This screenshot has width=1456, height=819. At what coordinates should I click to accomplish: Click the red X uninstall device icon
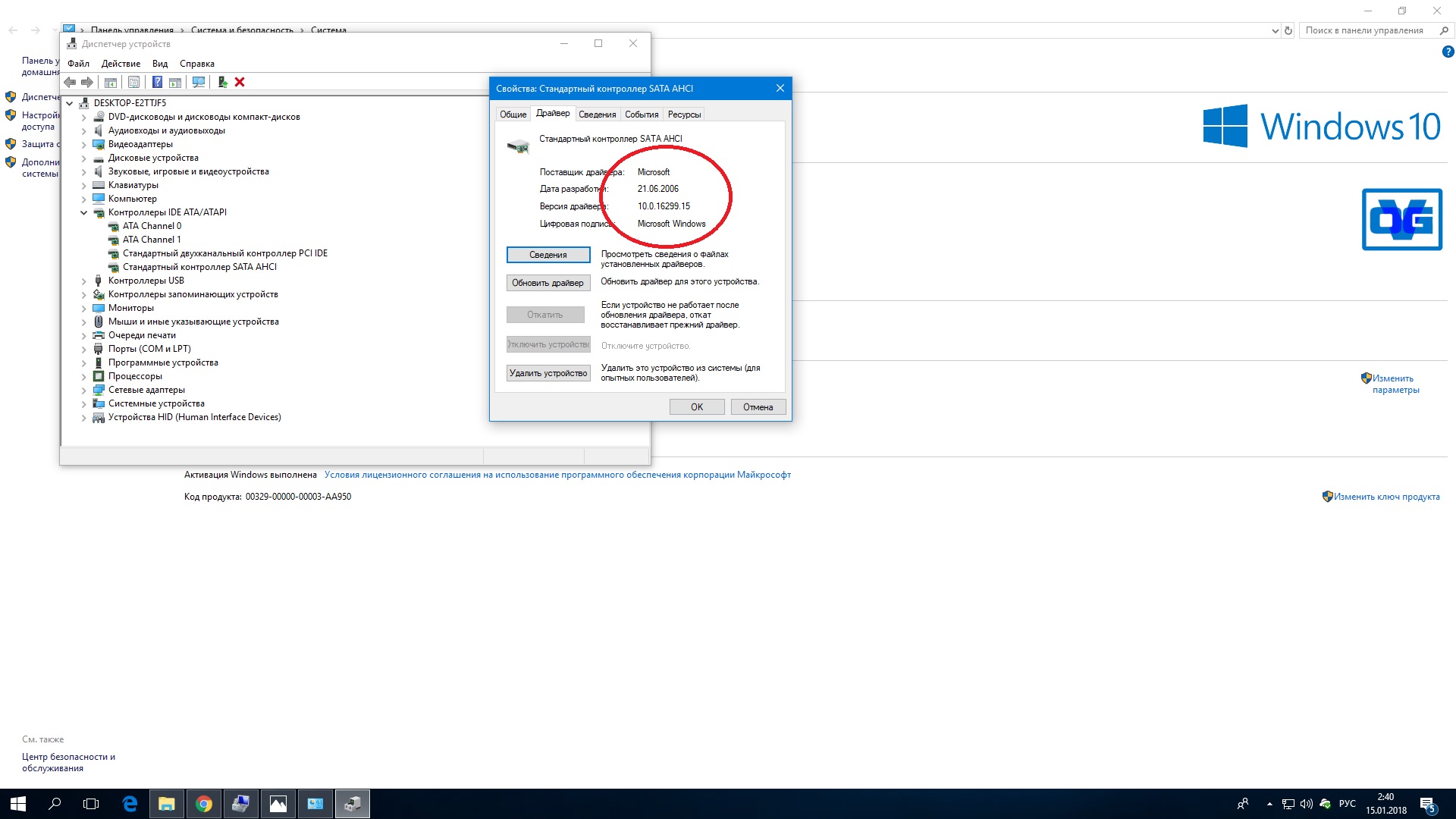(240, 82)
